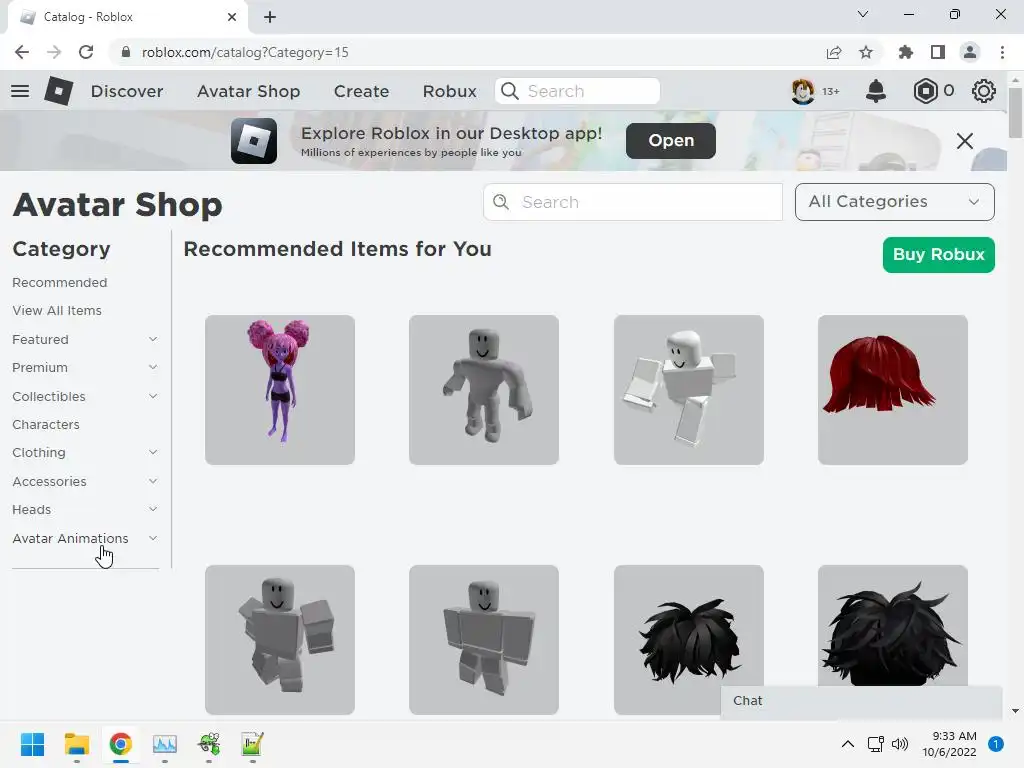Viewport: 1024px width, 768px height.
Task: Open a new browser tab
Action: (x=270, y=17)
